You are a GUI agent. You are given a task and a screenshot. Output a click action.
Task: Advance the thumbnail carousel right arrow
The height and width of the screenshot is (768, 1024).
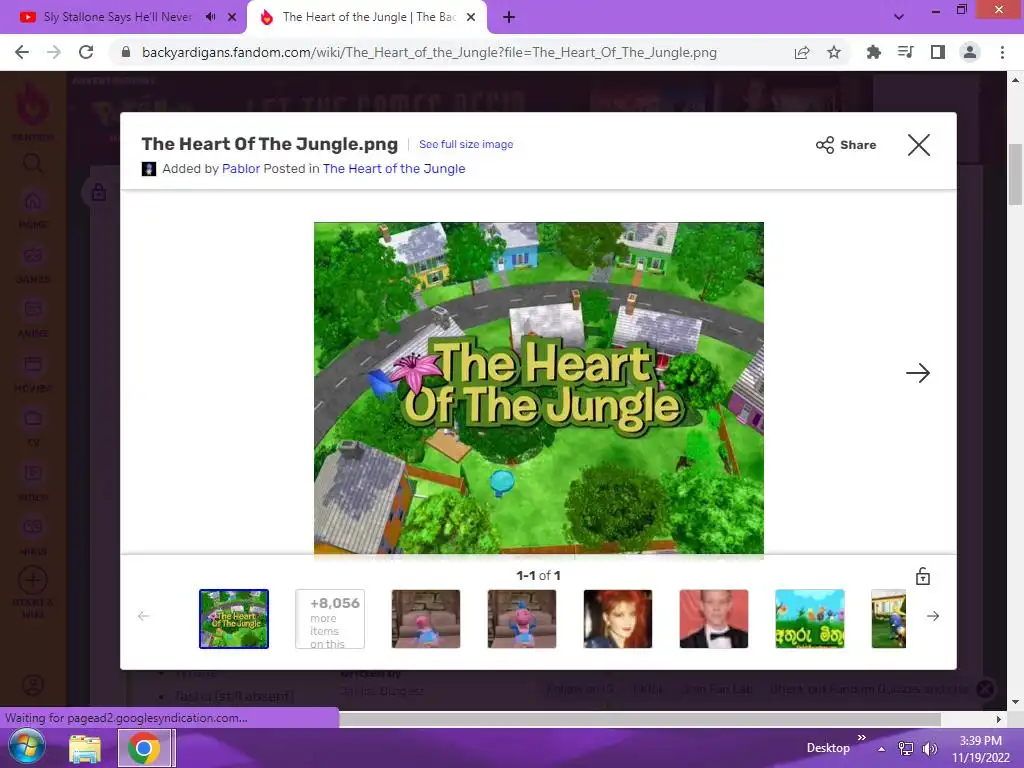coord(933,616)
